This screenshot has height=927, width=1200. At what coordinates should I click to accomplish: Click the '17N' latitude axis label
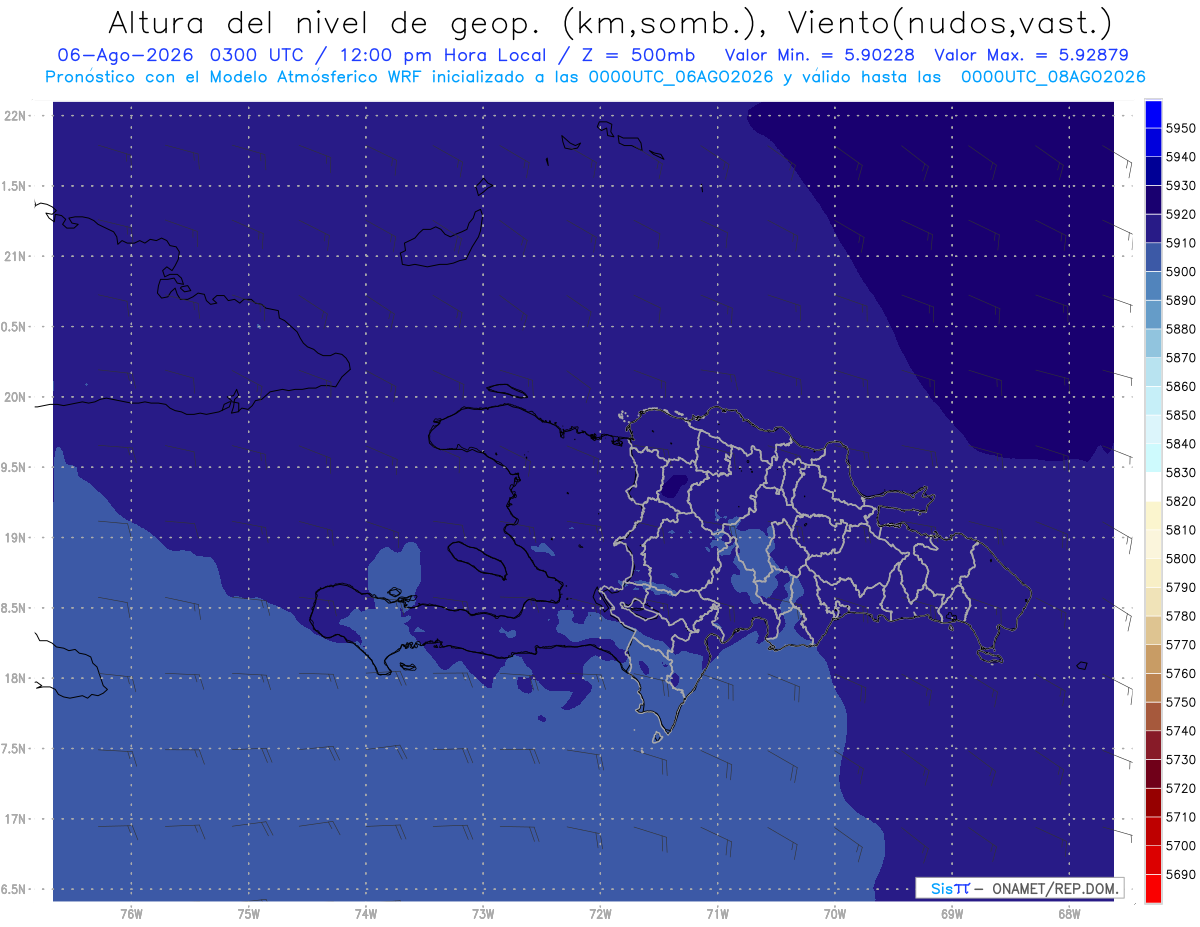coord(15,819)
